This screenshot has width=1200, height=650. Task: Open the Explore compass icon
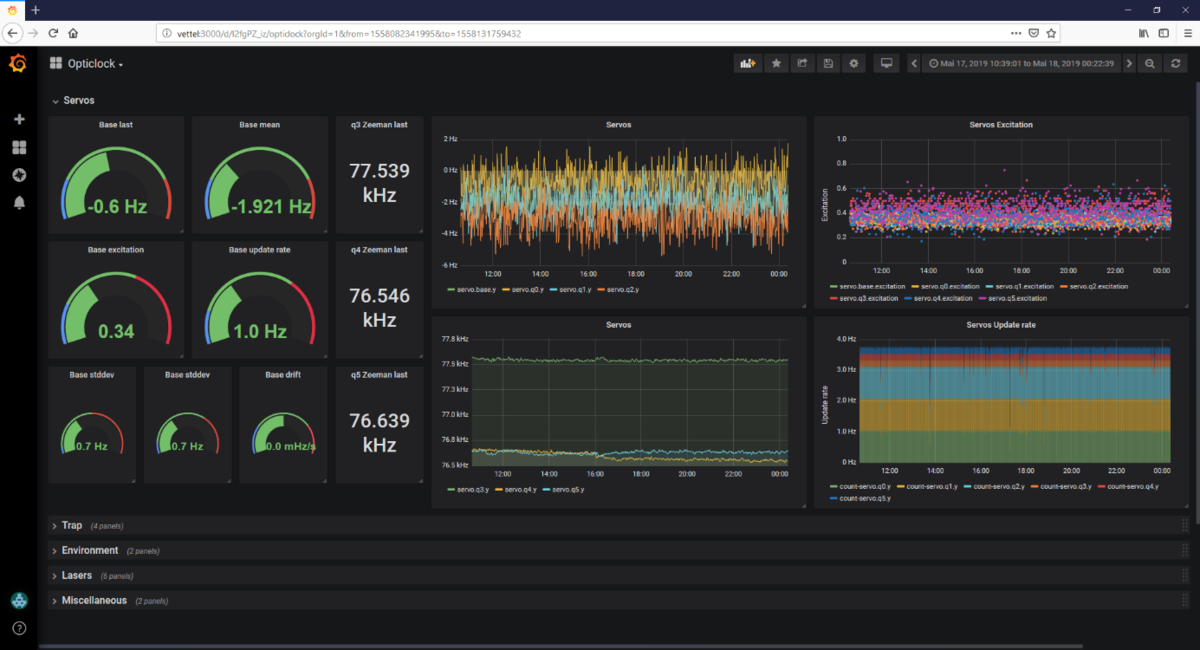pos(18,175)
